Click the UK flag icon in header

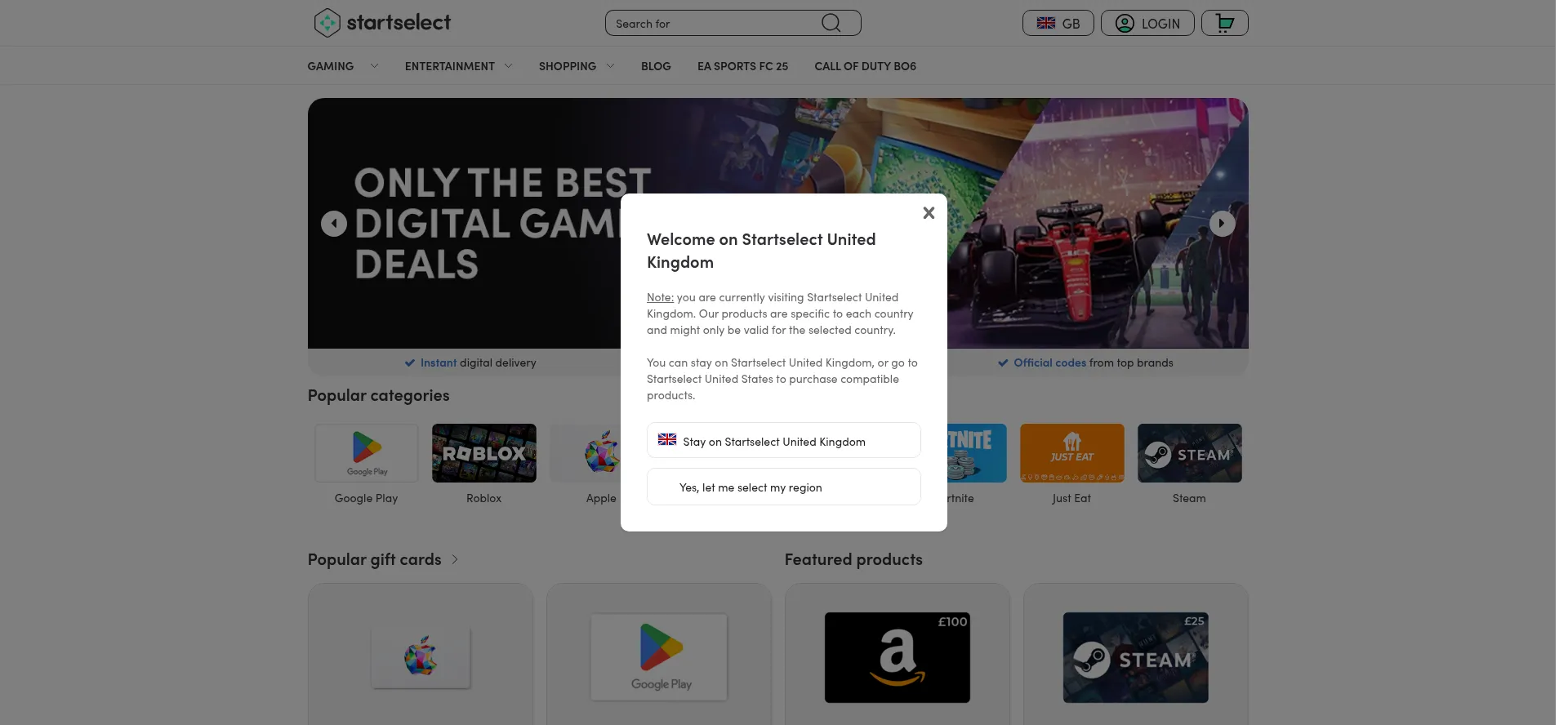point(1046,23)
